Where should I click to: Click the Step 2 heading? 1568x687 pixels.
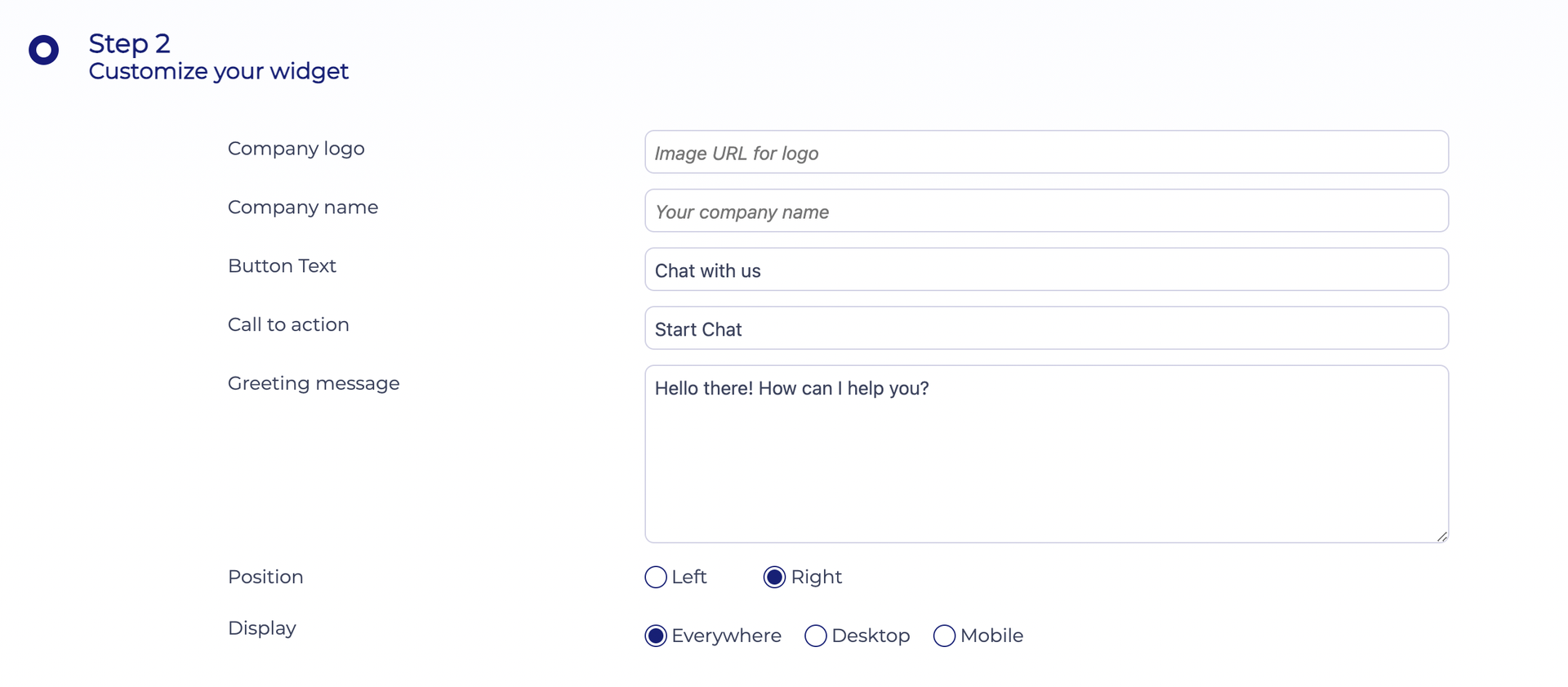pyautogui.click(x=129, y=43)
